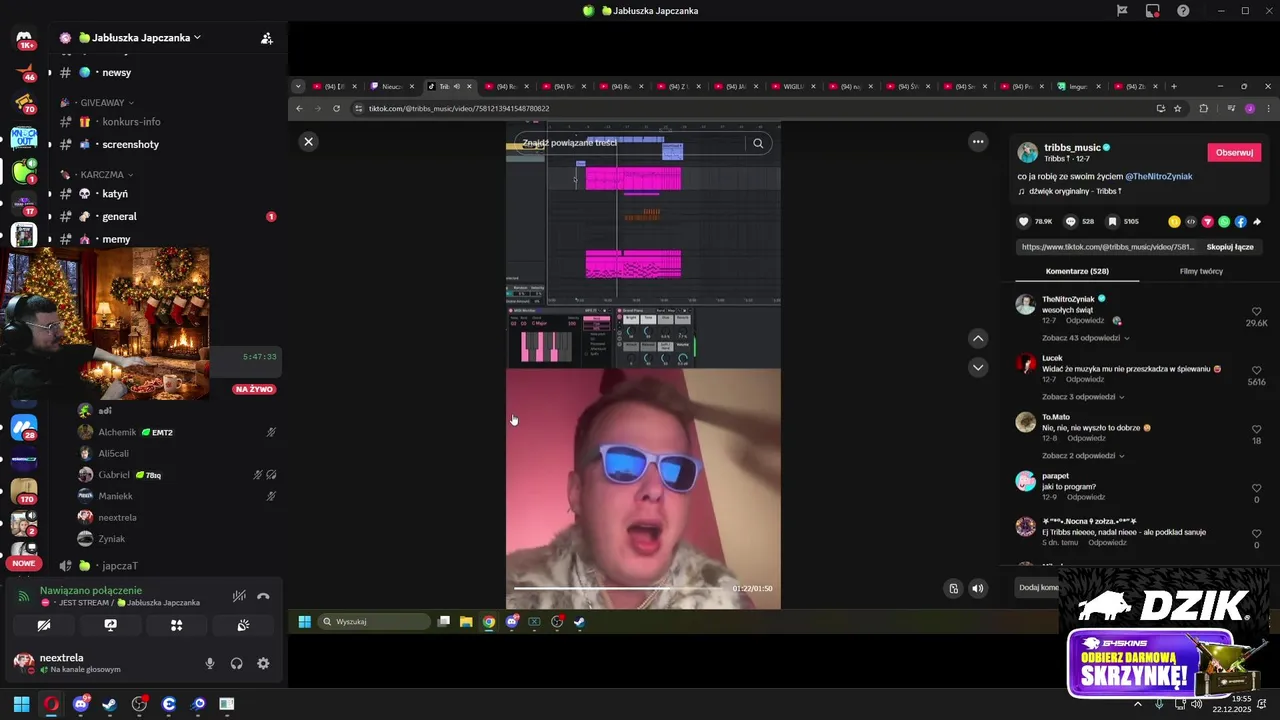Share video to Facebook icon
Screen dimensions: 1280x720
pos(1240,222)
